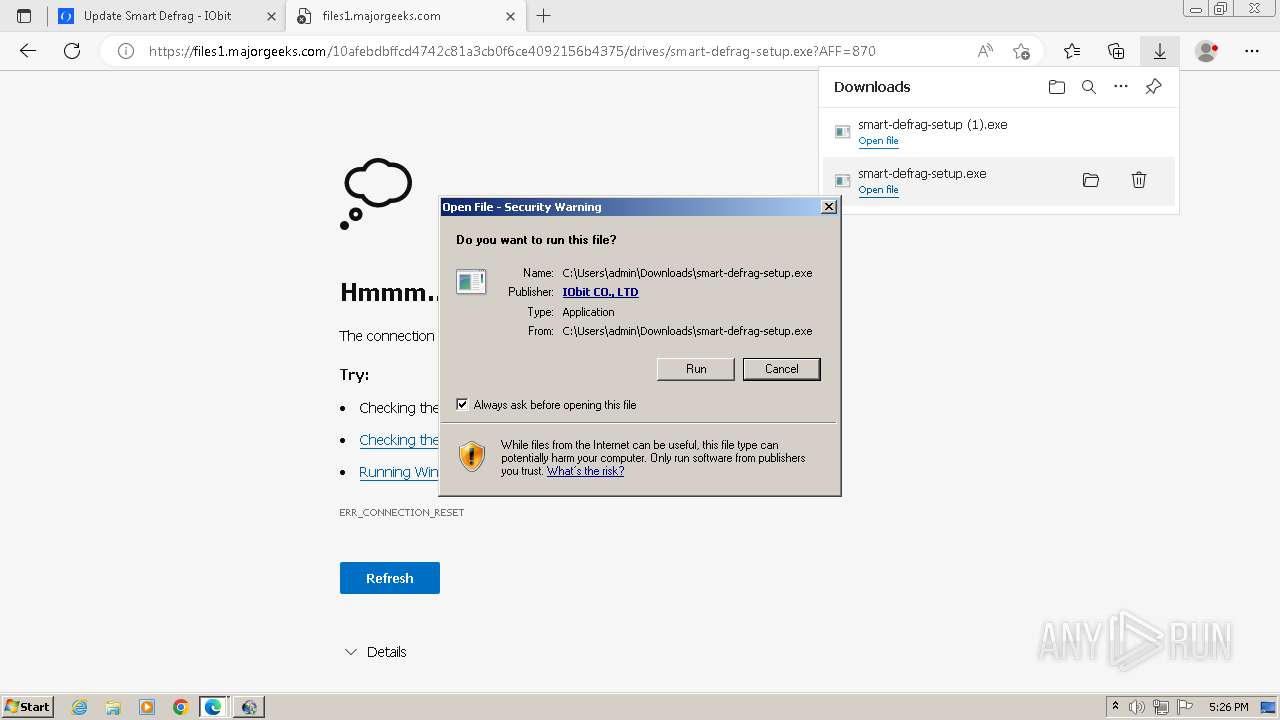Screen dimensions: 1280x720
Task: Open More options in Downloads panel
Action: (x=1121, y=87)
